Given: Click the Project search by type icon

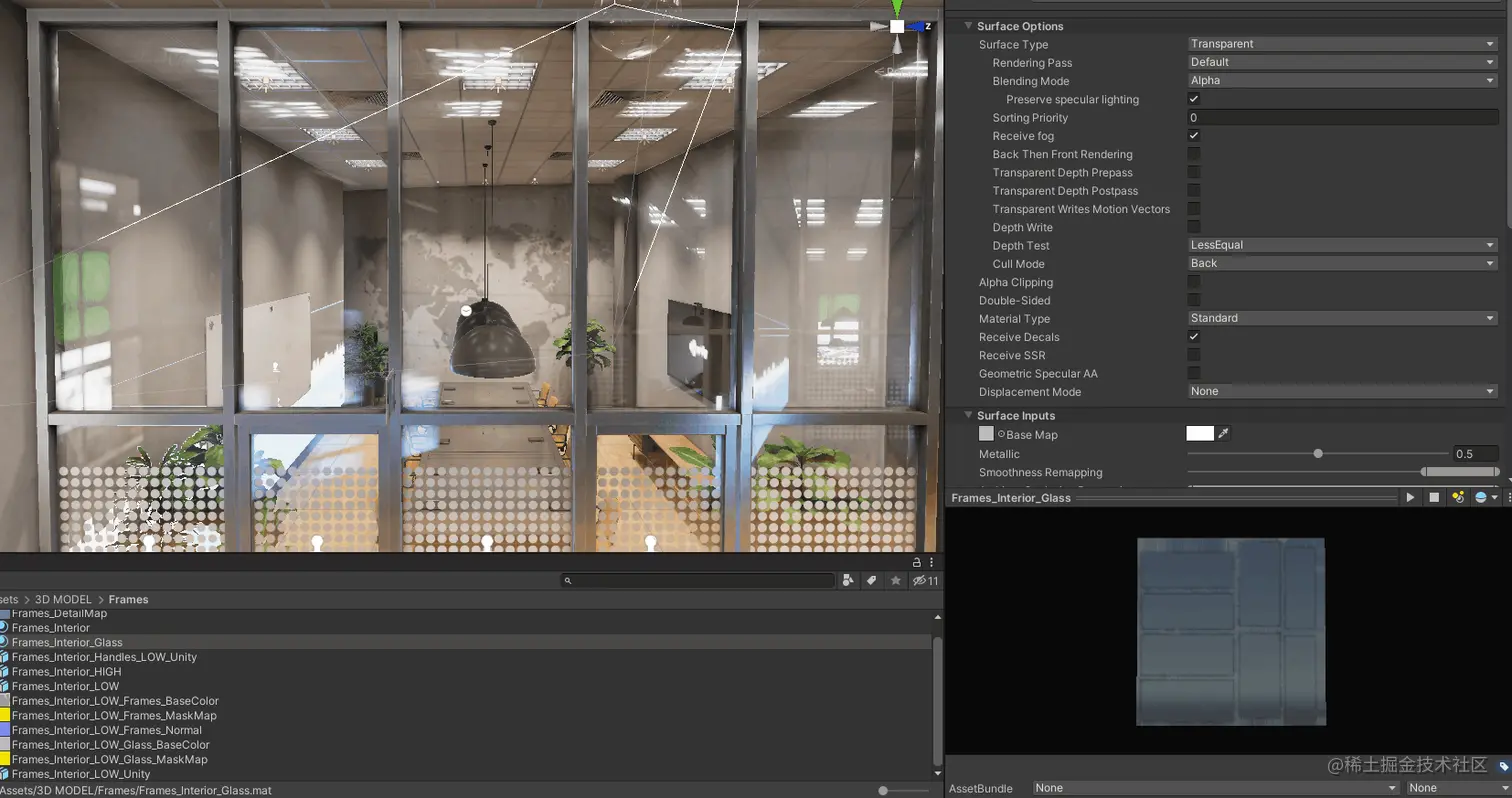Looking at the screenshot, I should [848, 580].
